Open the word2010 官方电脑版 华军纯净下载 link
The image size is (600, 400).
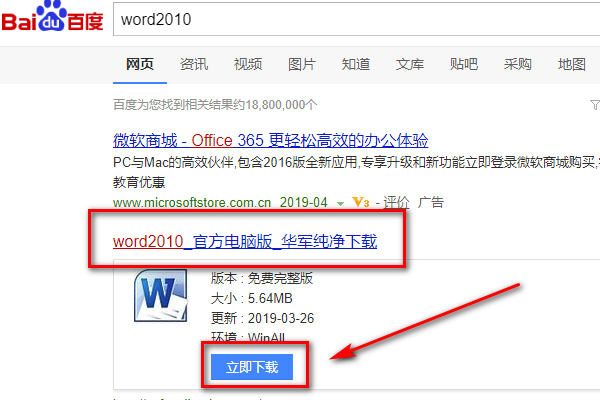click(x=245, y=242)
